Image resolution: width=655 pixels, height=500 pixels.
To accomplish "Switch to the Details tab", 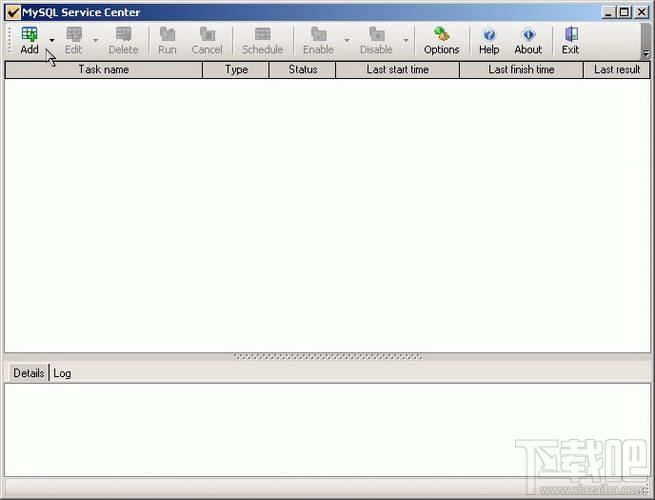I will pyautogui.click(x=28, y=373).
